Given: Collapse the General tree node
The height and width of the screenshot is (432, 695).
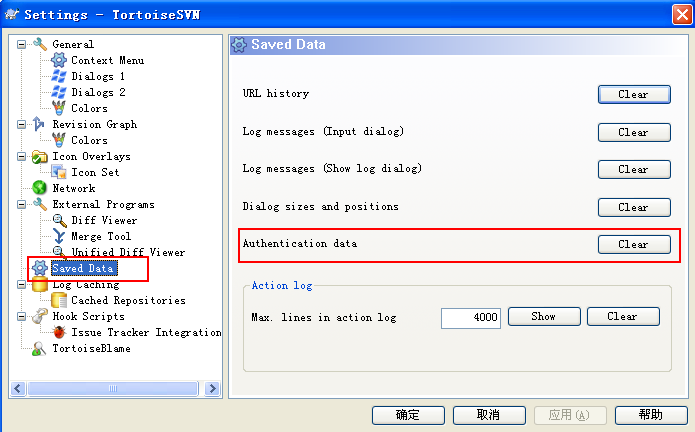Looking at the screenshot, I should (21, 44).
